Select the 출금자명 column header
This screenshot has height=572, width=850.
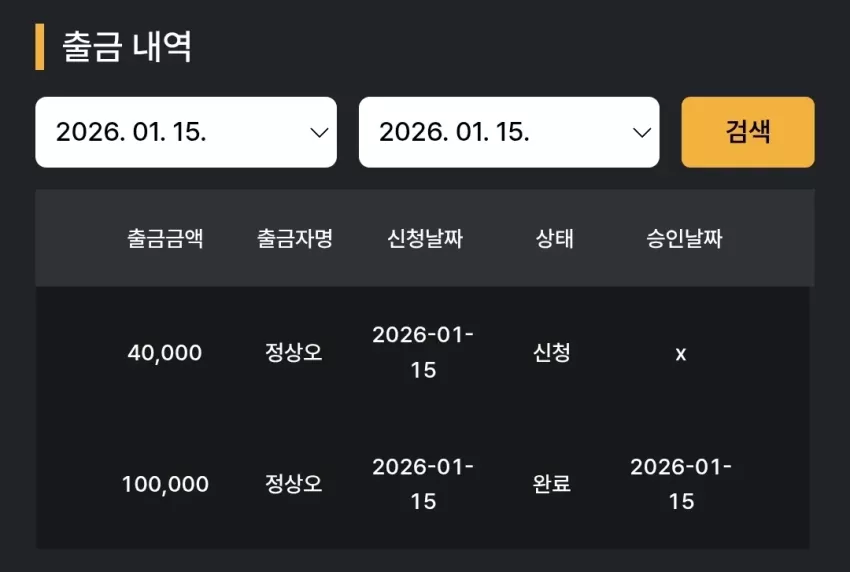coord(294,239)
